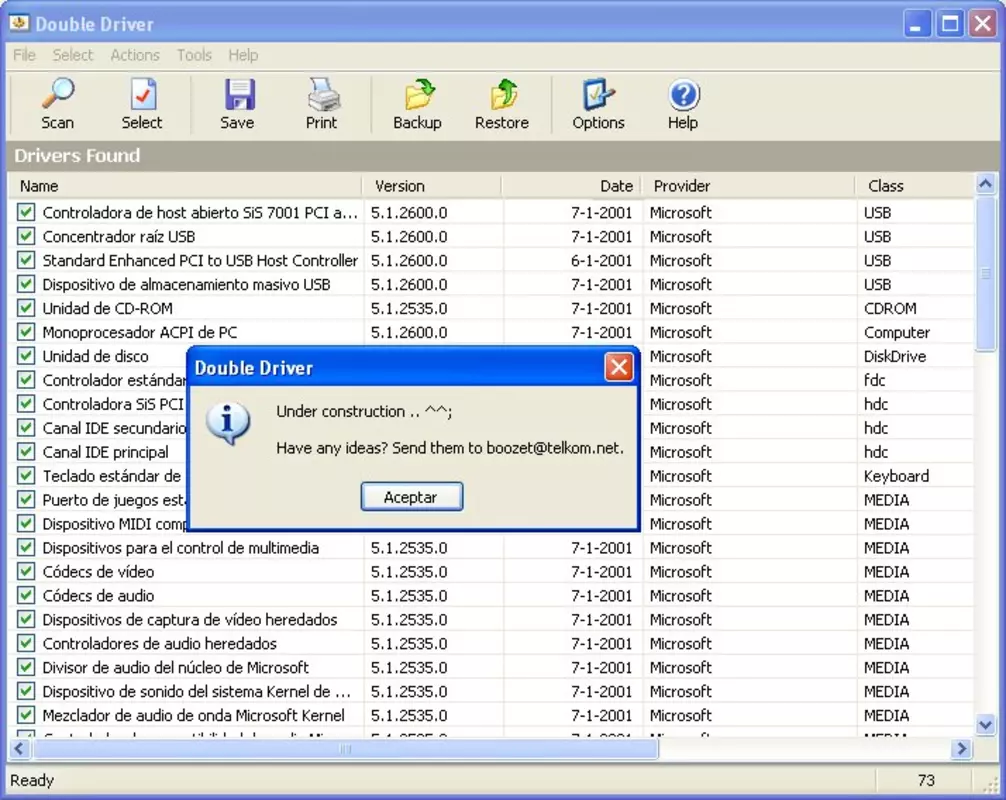This screenshot has height=800, width=1006.
Task: Toggle checkbox for Unidad de CD-ROM
Action: coord(26,308)
